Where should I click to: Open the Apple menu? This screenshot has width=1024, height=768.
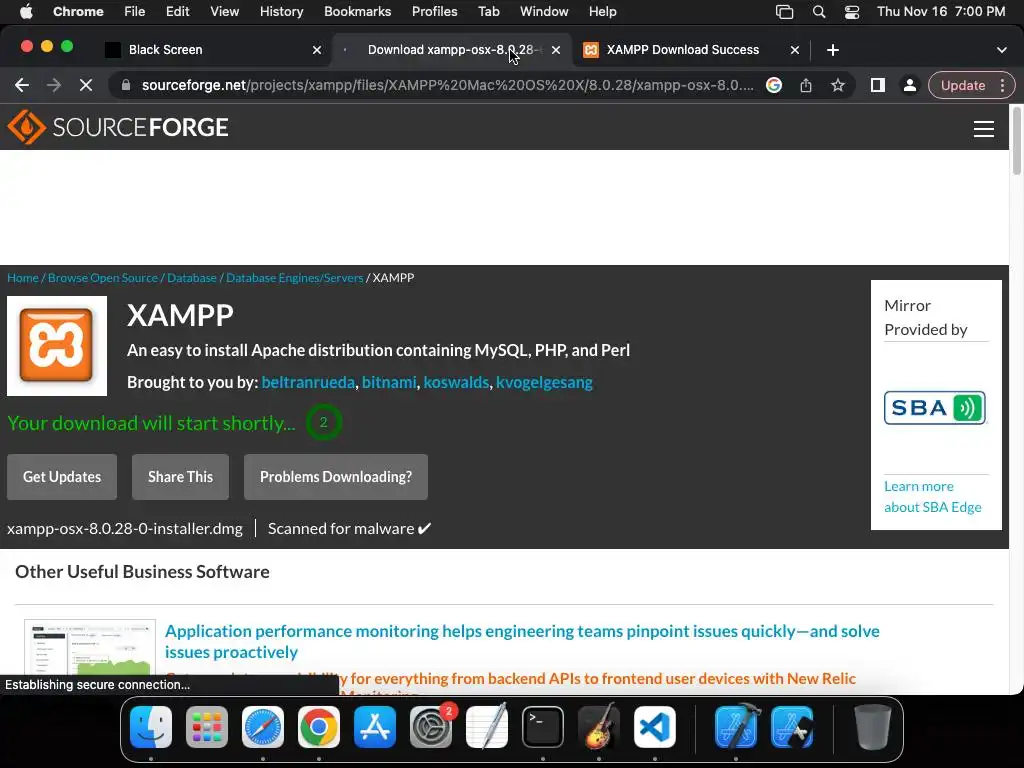tap(26, 12)
